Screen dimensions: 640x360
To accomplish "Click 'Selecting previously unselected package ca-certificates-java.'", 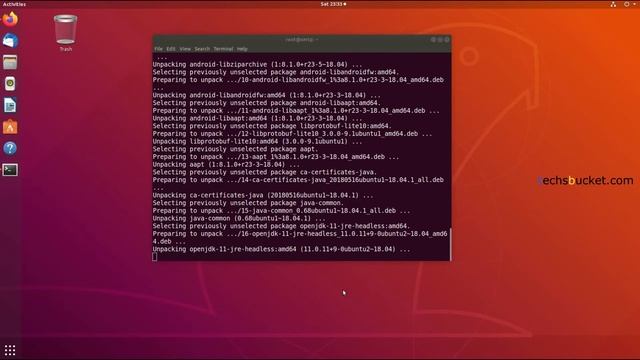I will click(x=264, y=172).
